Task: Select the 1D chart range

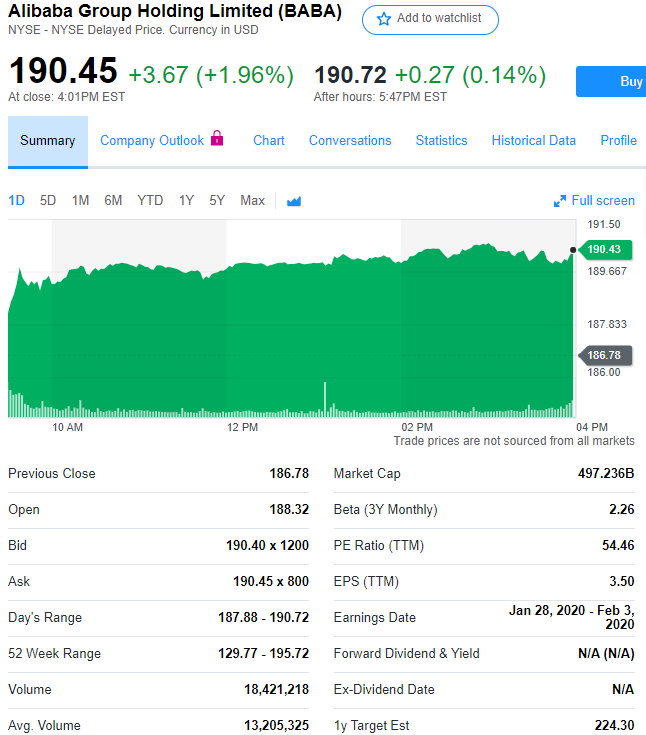Action: (x=16, y=201)
